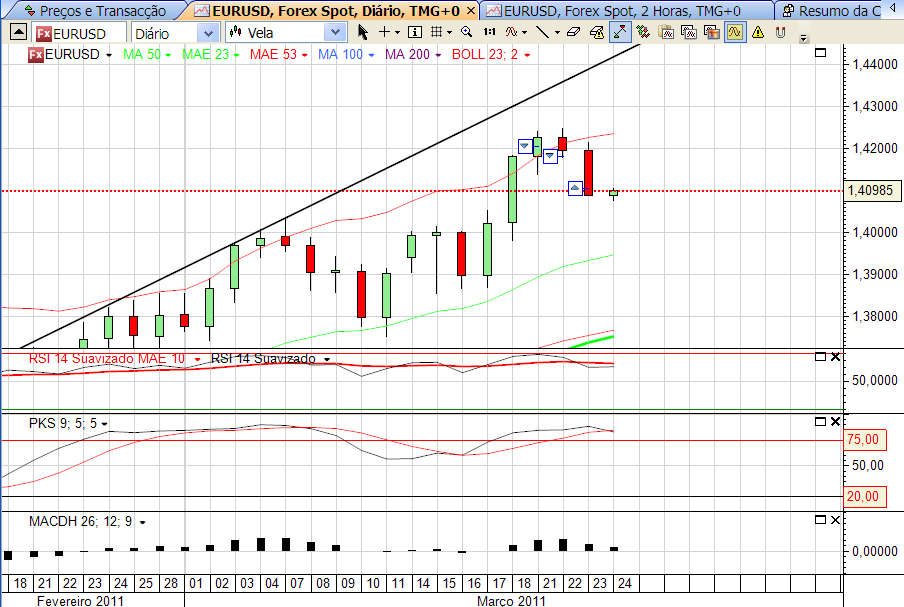The width and height of the screenshot is (904, 607).
Task: Open the toolbar overflow options arrow
Action: pos(804,39)
